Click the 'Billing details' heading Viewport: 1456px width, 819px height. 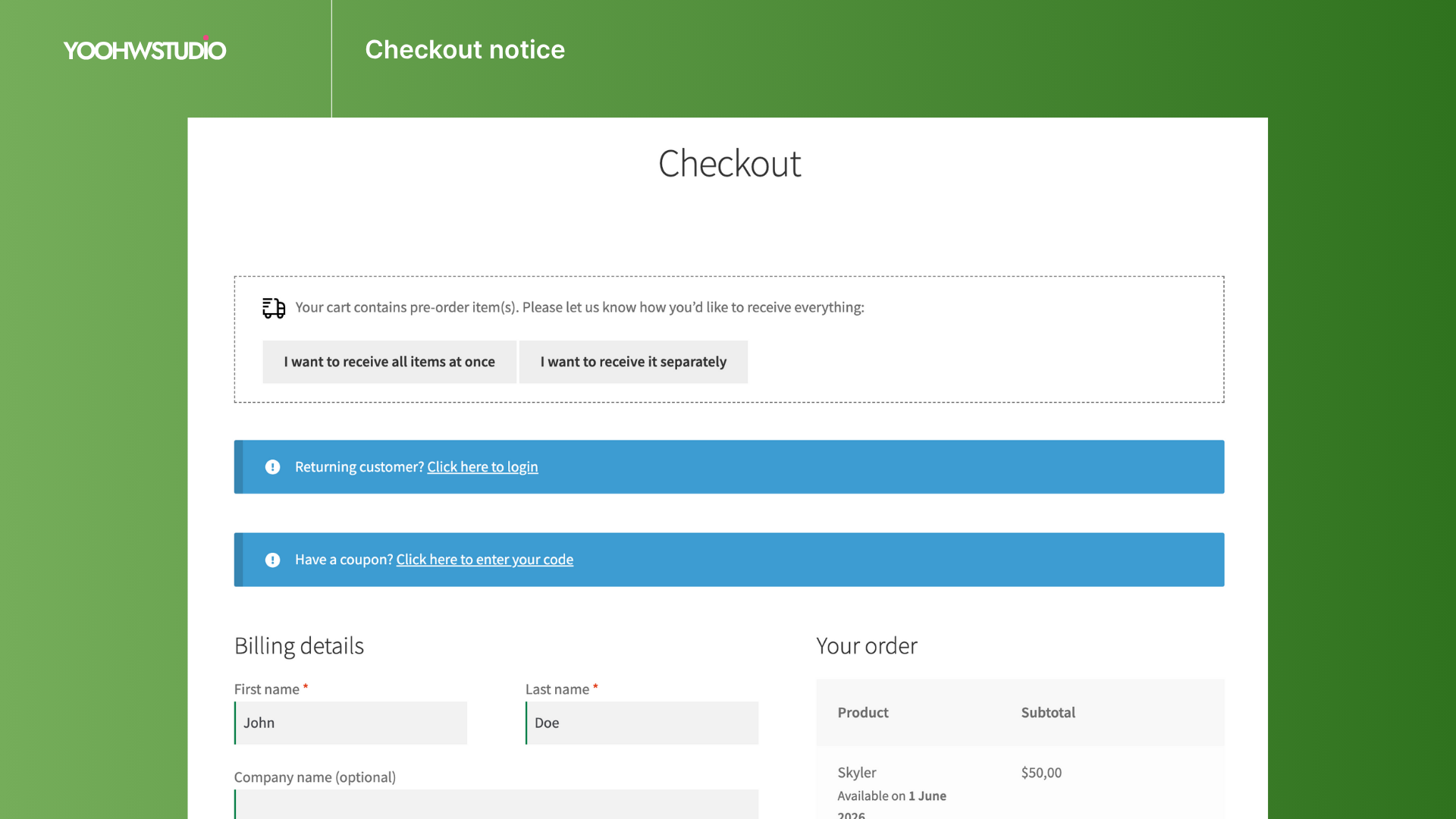[x=299, y=645]
